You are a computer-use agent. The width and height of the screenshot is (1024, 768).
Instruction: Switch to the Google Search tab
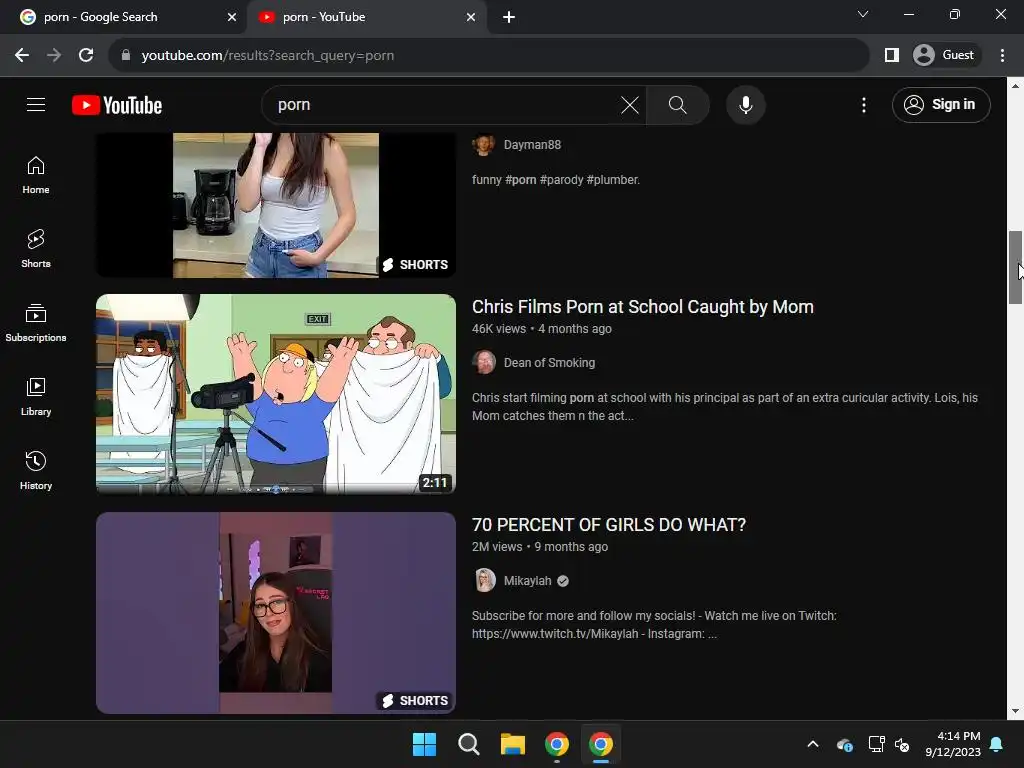123,17
